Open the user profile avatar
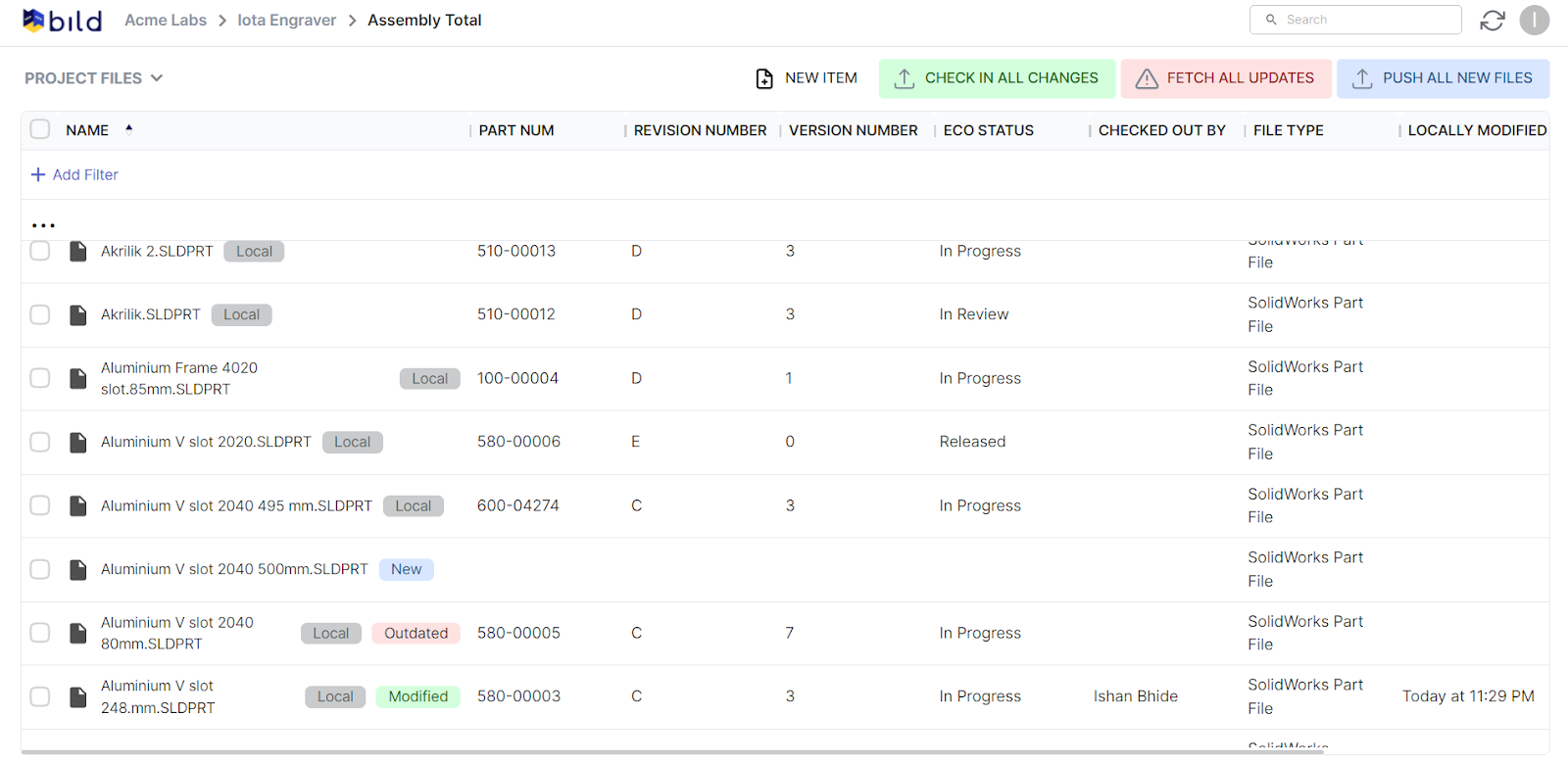1568x764 pixels. pos(1534,20)
